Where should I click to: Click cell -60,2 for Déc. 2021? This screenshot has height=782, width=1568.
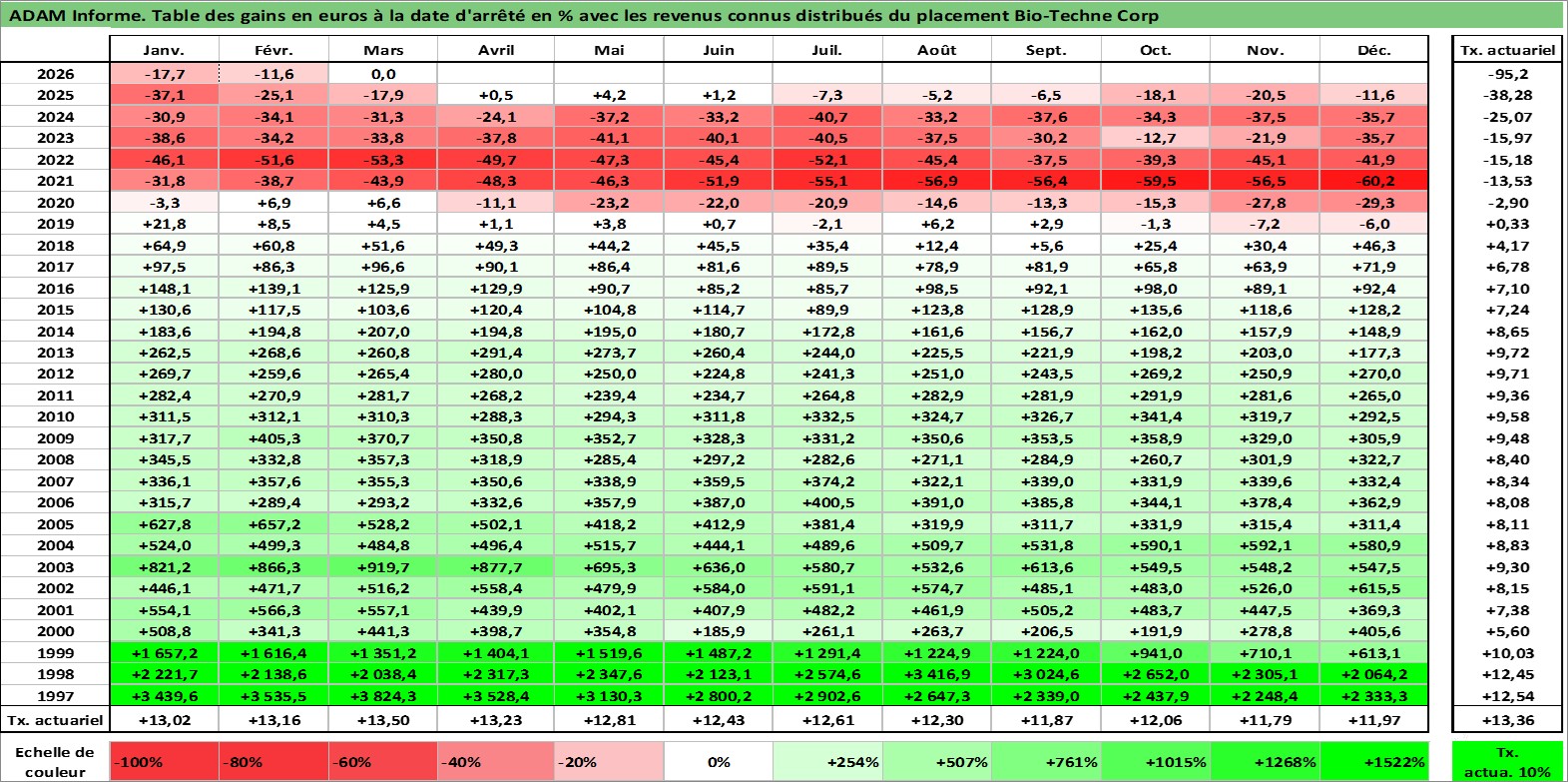pyautogui.click(x=1374, y=181)
